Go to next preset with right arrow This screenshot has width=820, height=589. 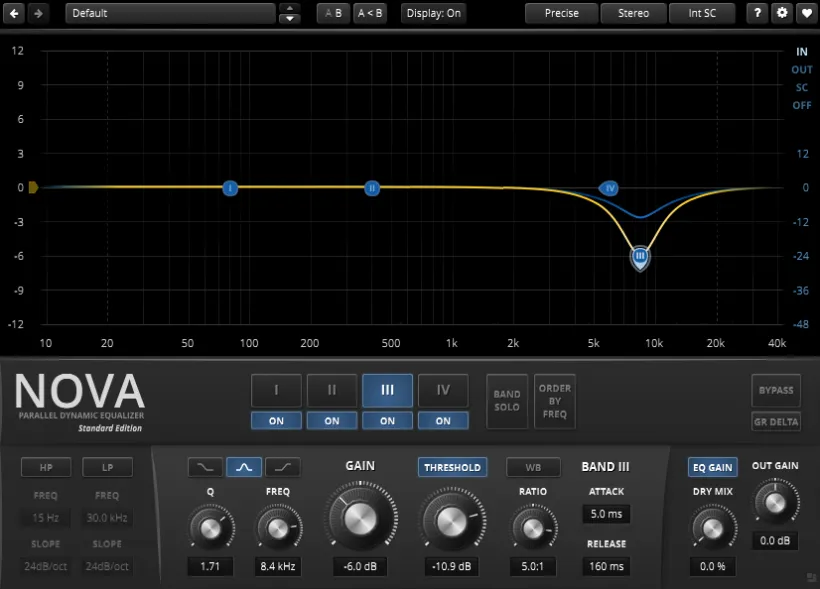[x=38, y=13]
